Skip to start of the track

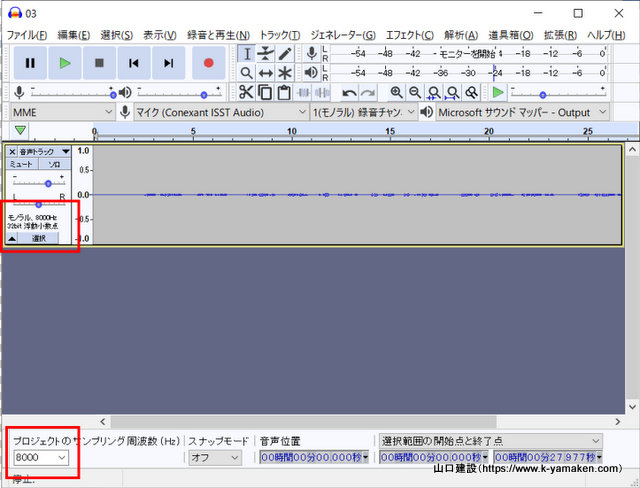coord(134,63)
